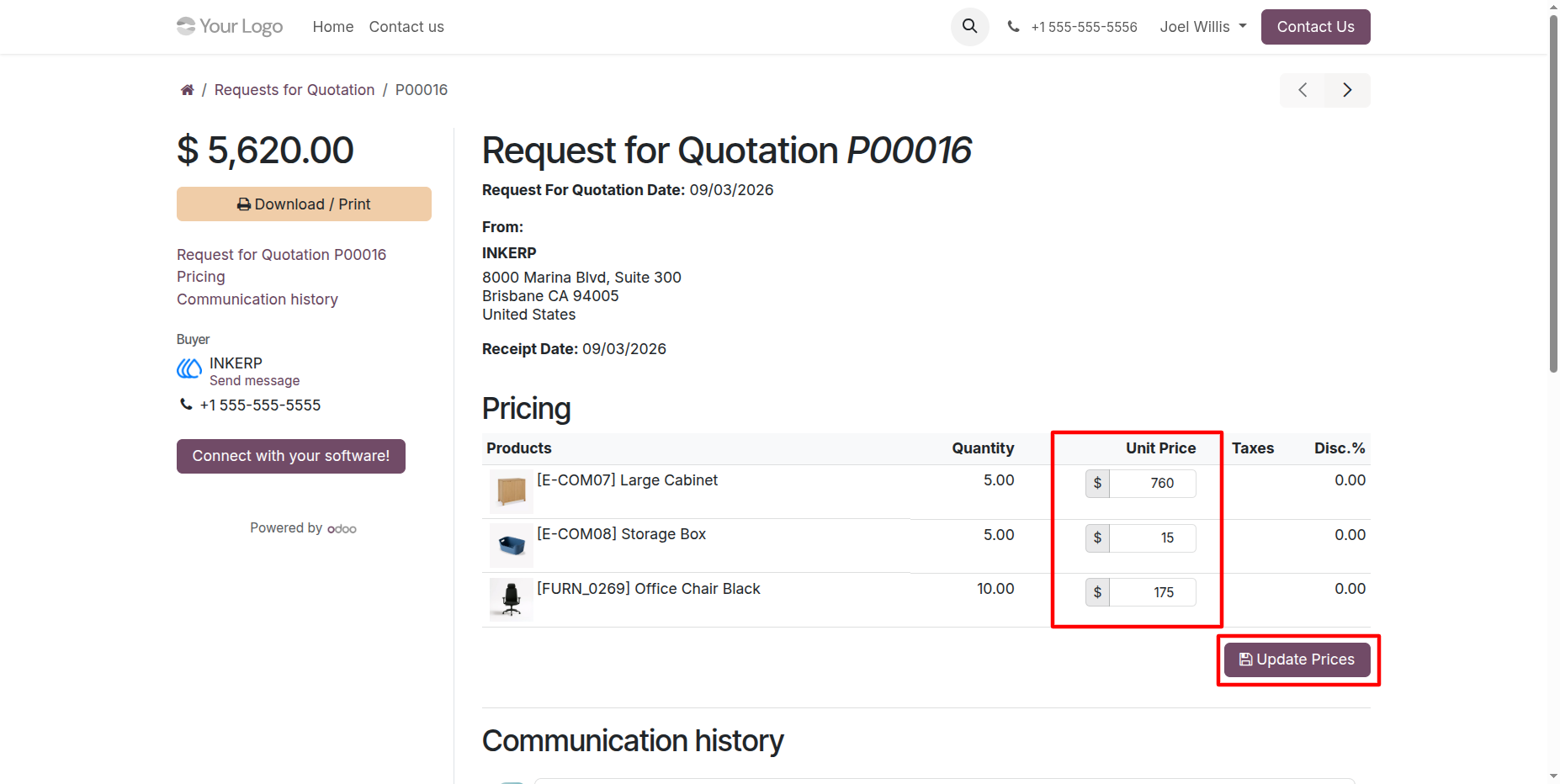Click the home breadcrumb icon
Screen dimensions: 1560x784
(187, 90)
